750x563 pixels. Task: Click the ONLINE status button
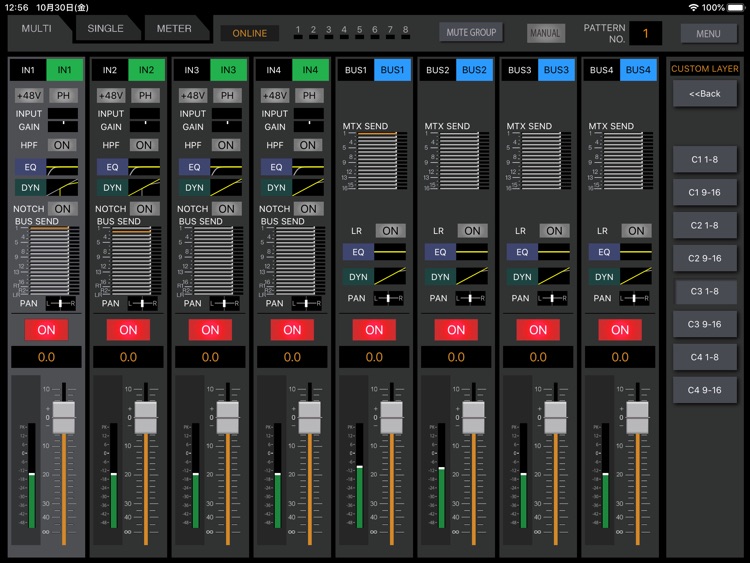tap(250, 33)
